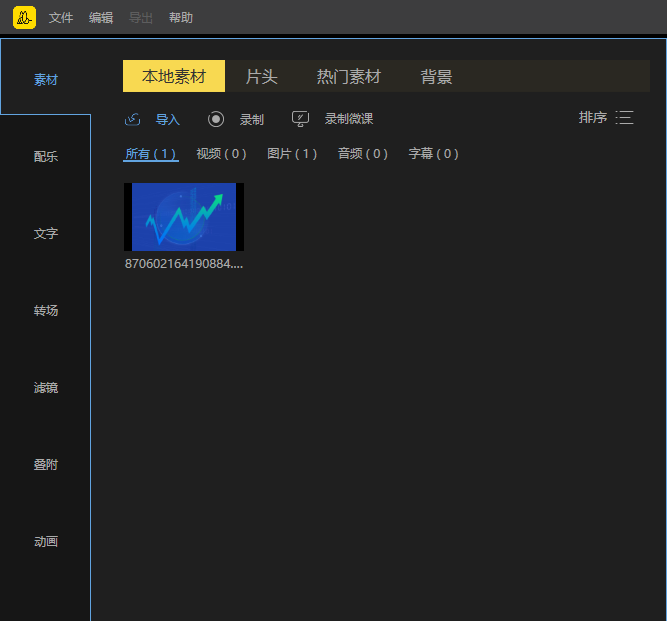
Task: Click the yellow app logo icon
Action: pos(24,17)
